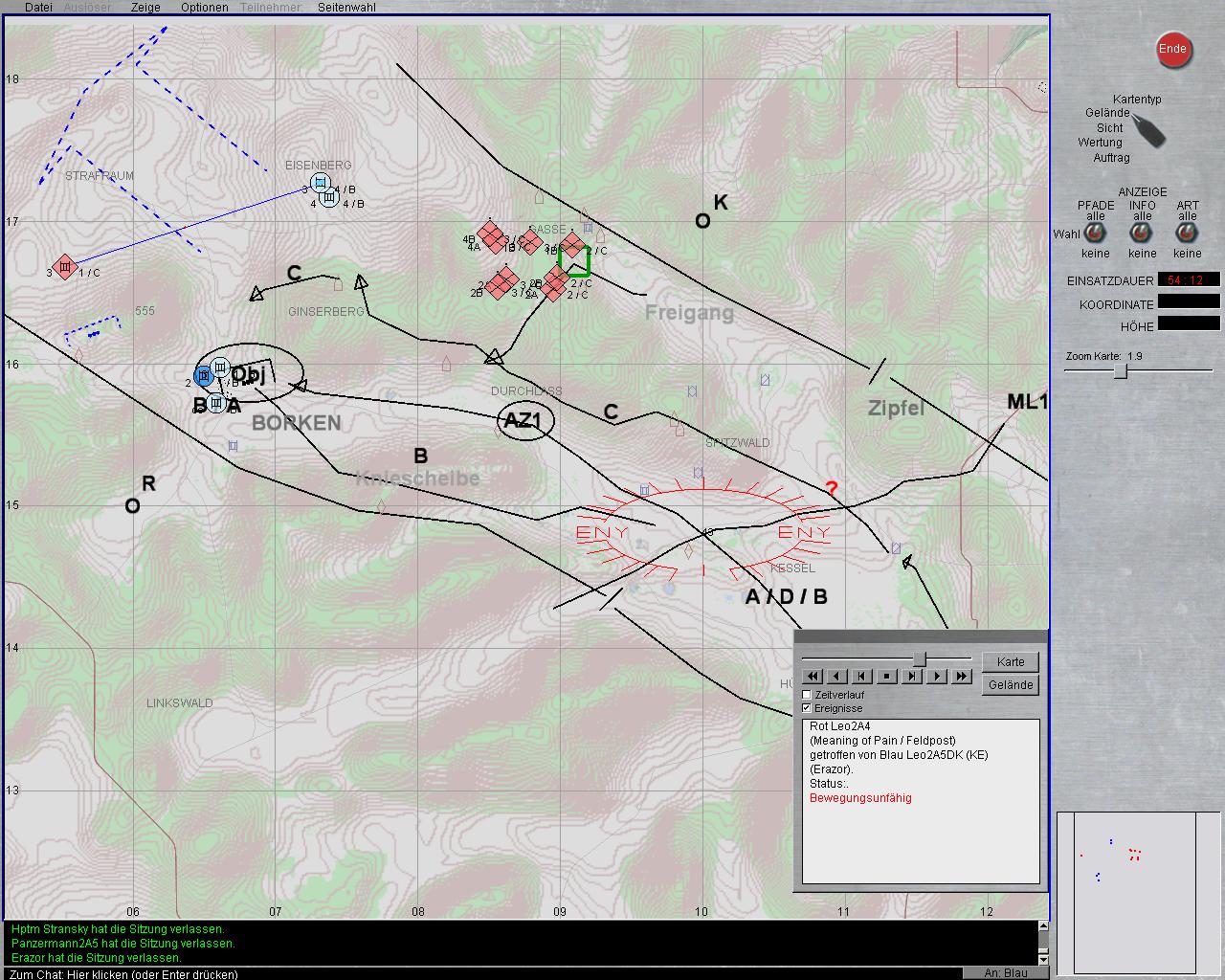Click the Zoom Karte slider handle
1225x980 pixels.
coord(1120,372)
